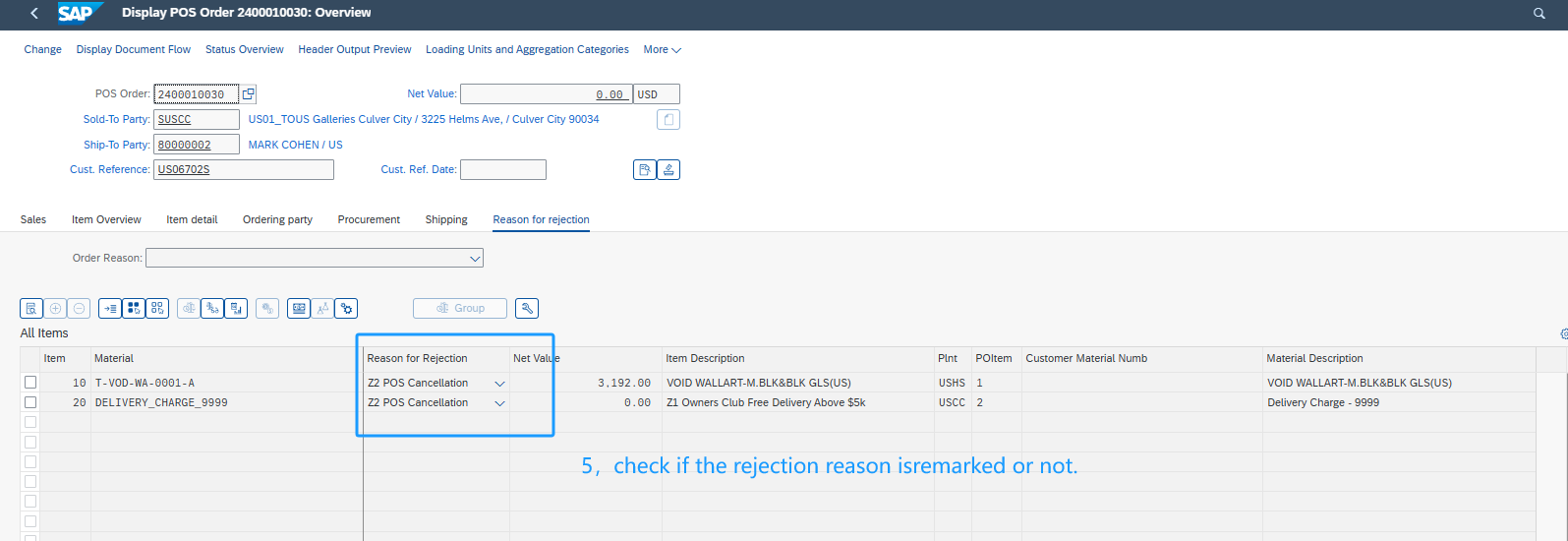This screenshot has width=1568, height=541.
Task: Click the gear settings toolbar icon
Action: tap(346, 309)
